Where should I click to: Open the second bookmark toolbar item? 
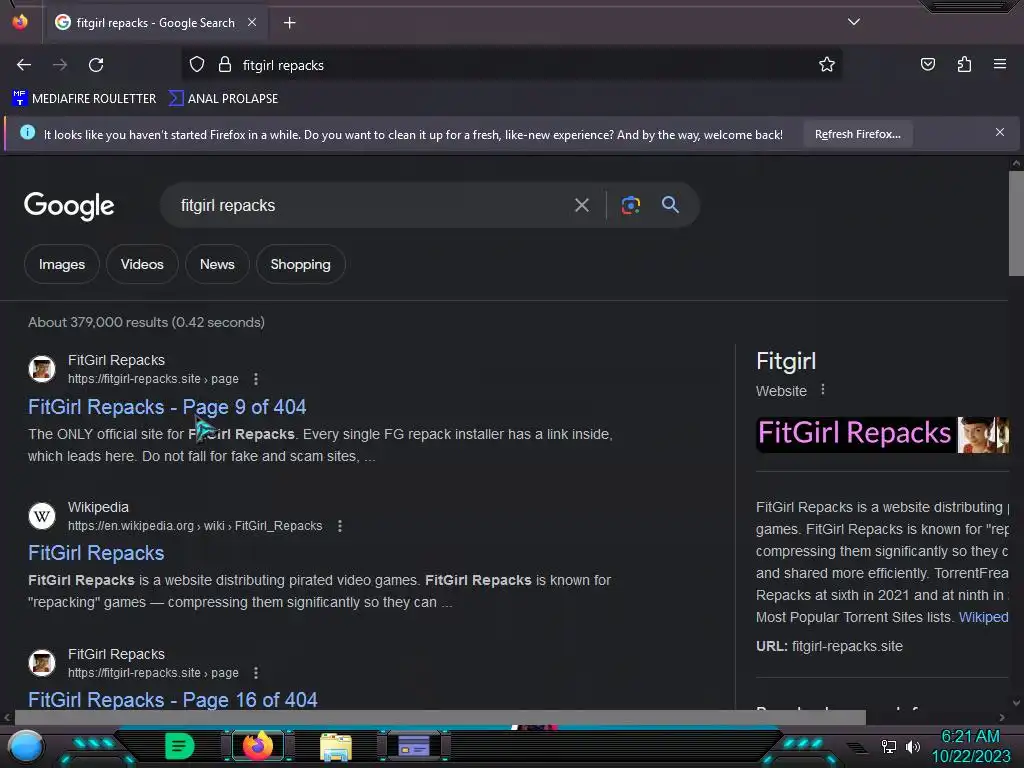(x=223, y=99)
